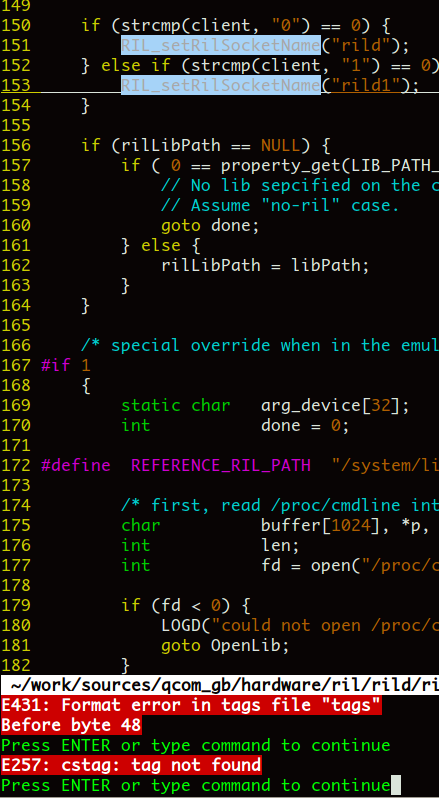Click the file path status line
Screen dimensions: 439x798
[x=220, y=685]
